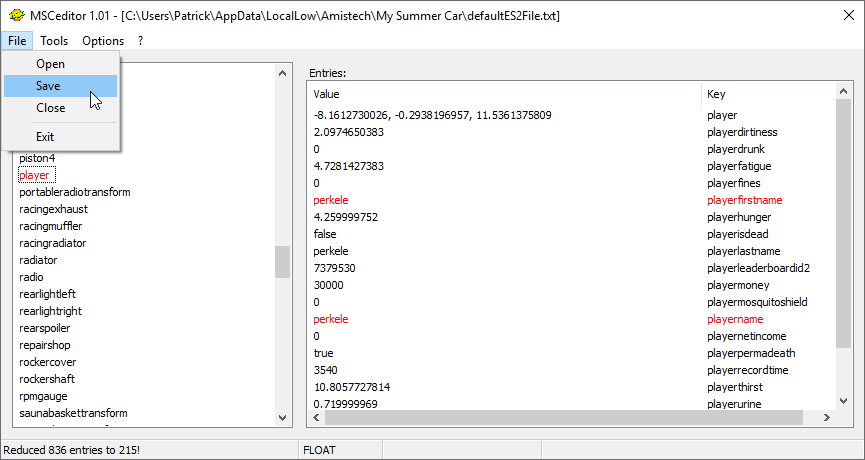Viewport: 865px width, 460px height.
Task: Select rearlightright in the list
Action: (50, 312)
